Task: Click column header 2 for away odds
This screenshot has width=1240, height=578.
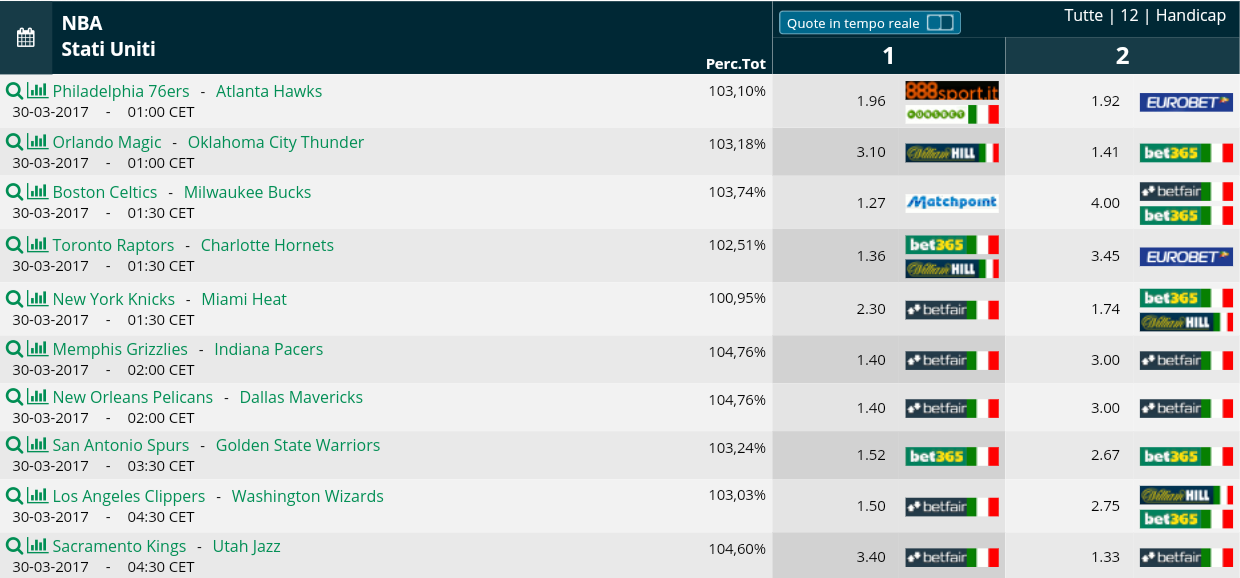Action: point(1123,56)
